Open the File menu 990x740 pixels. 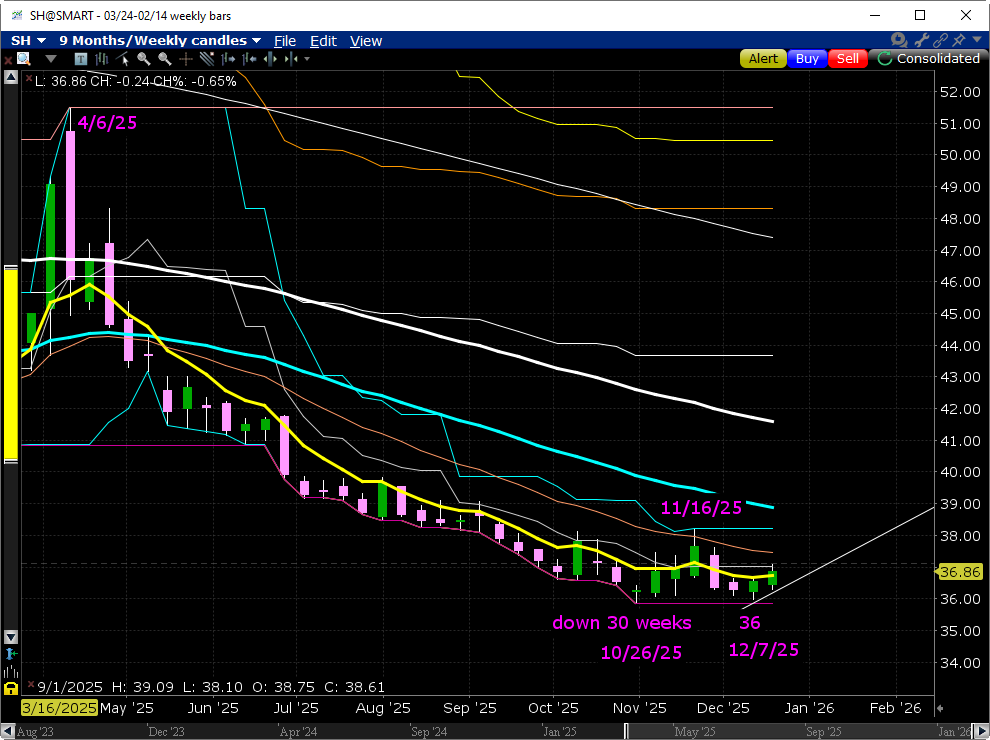click(285, 41)
